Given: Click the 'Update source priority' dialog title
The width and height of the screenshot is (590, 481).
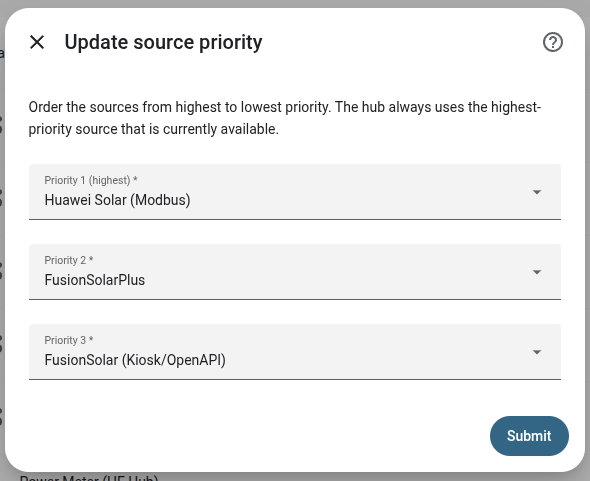Looking at the screenshot, I should click(163, 42).
